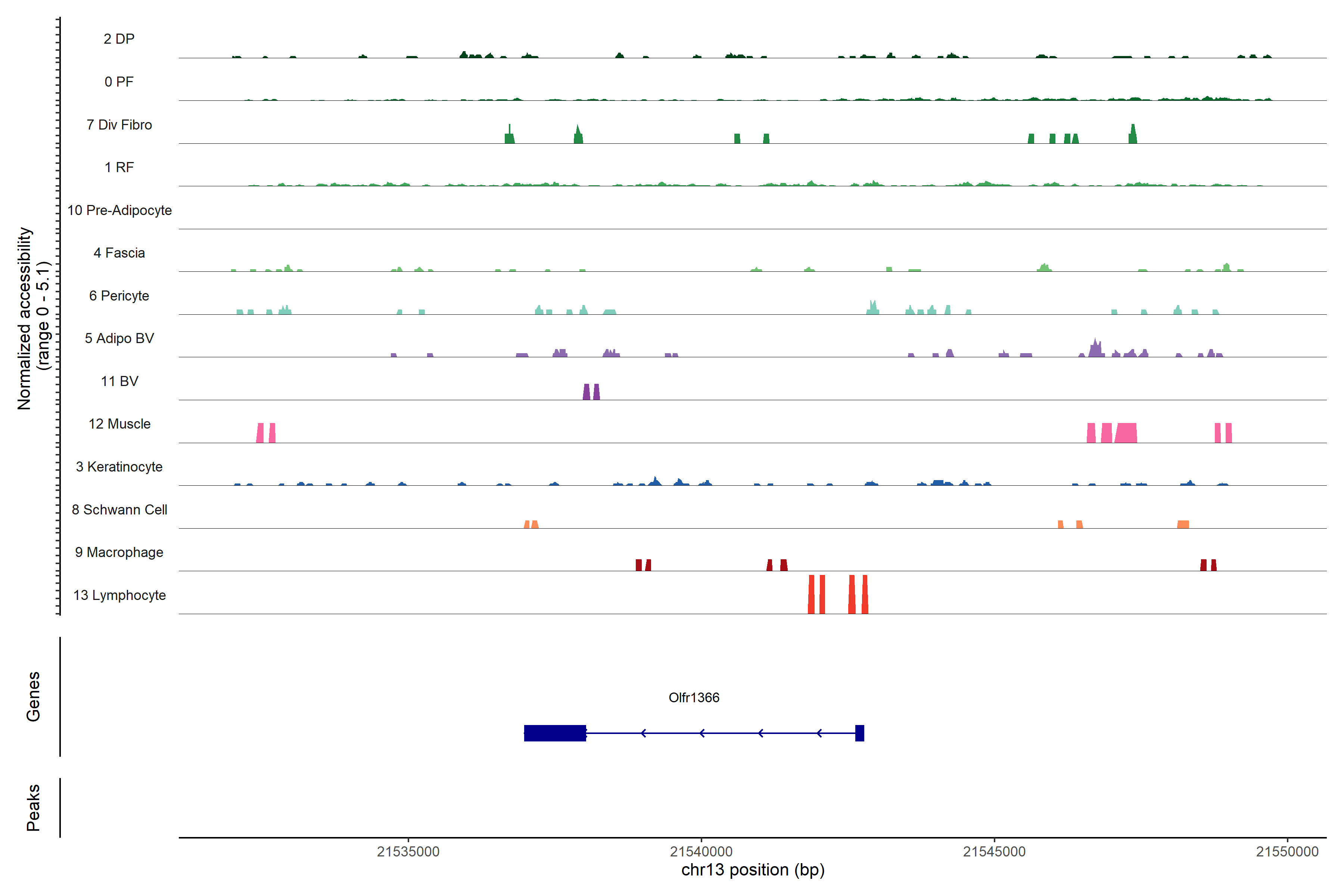Click the widest pink Muscle peak block
This screenshot has width=1344, height=896.
tap(1126, 433)
